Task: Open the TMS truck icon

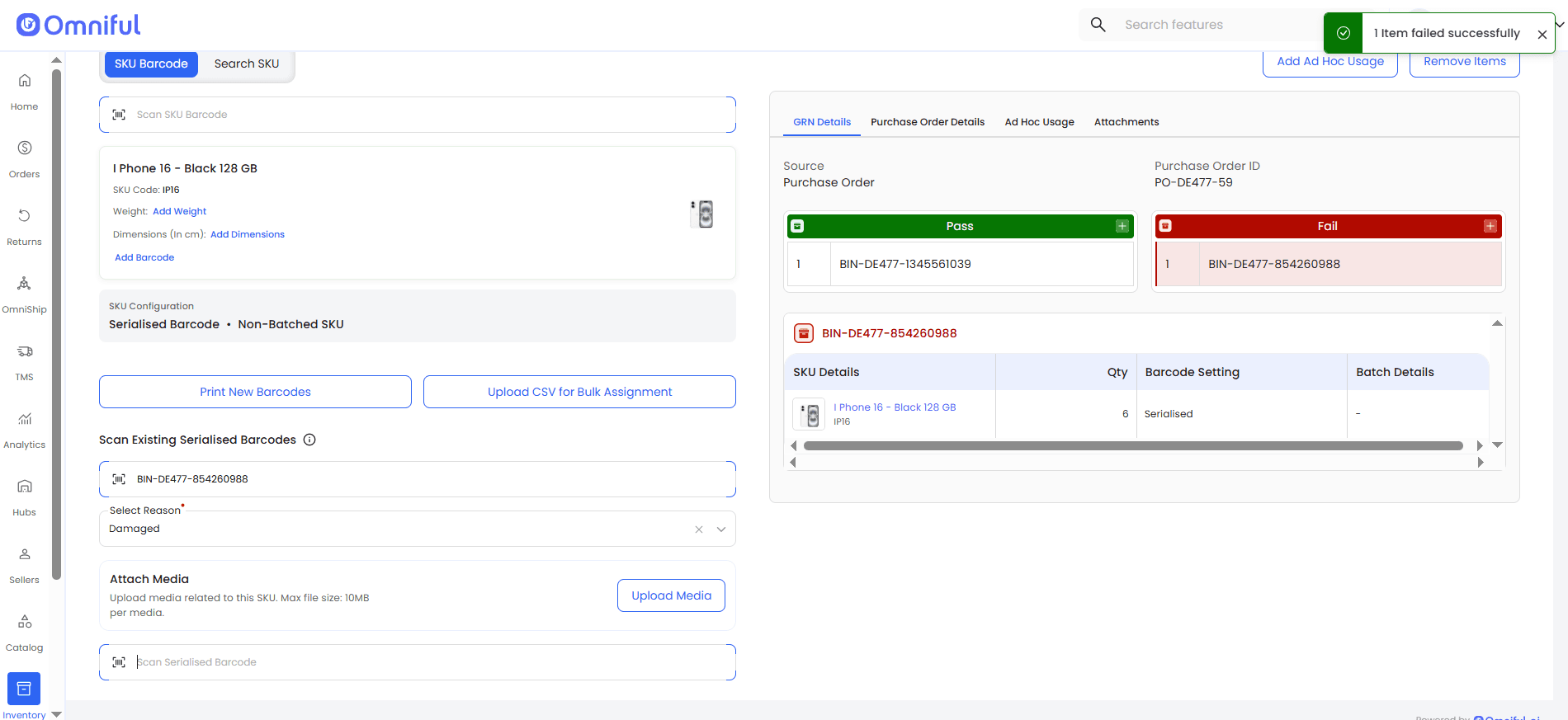Action: coord(25,351)
